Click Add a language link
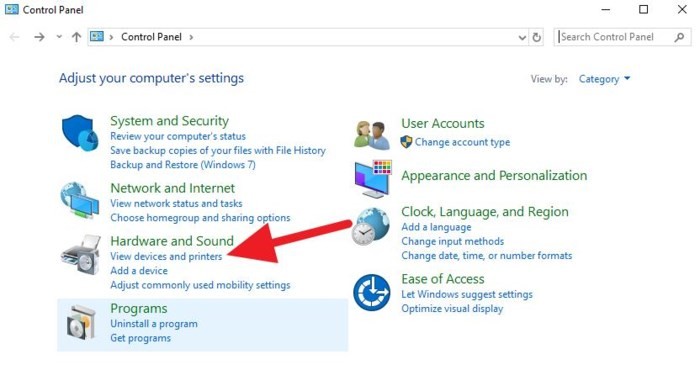 [x=436, y=227]
